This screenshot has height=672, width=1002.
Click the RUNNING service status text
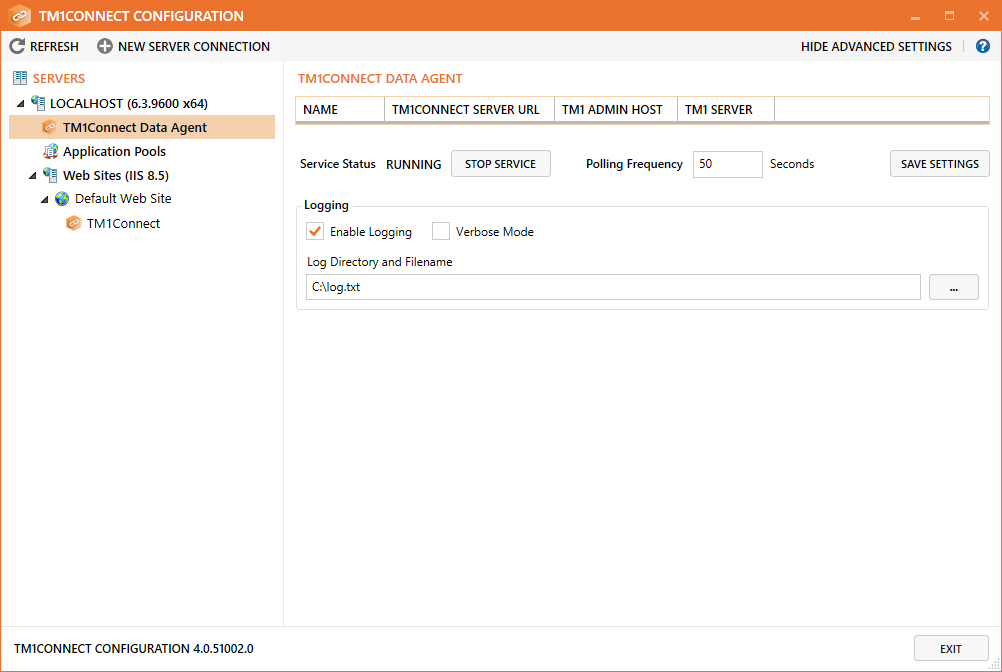tap(413, 164)
